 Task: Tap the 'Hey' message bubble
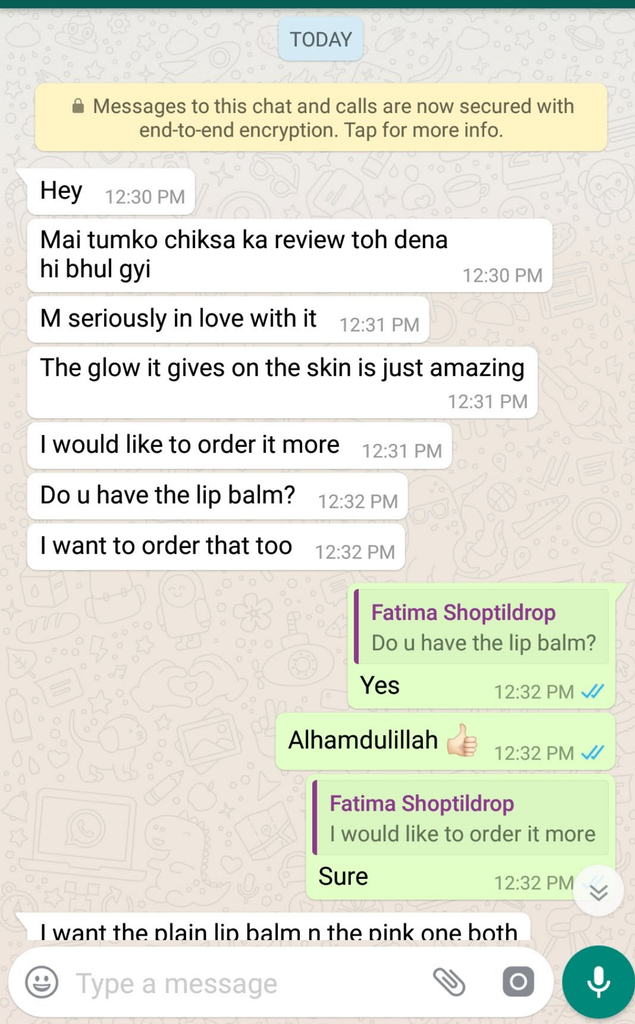pyautogui.click(x=111, y=191)
